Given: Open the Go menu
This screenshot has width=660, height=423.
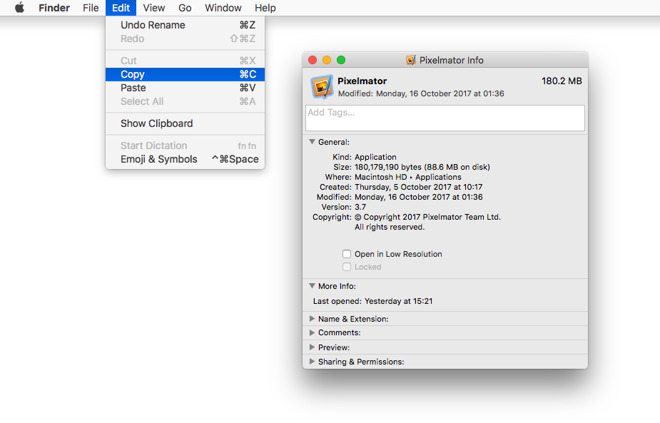Looking at the screenshot, I should (185, 8).
